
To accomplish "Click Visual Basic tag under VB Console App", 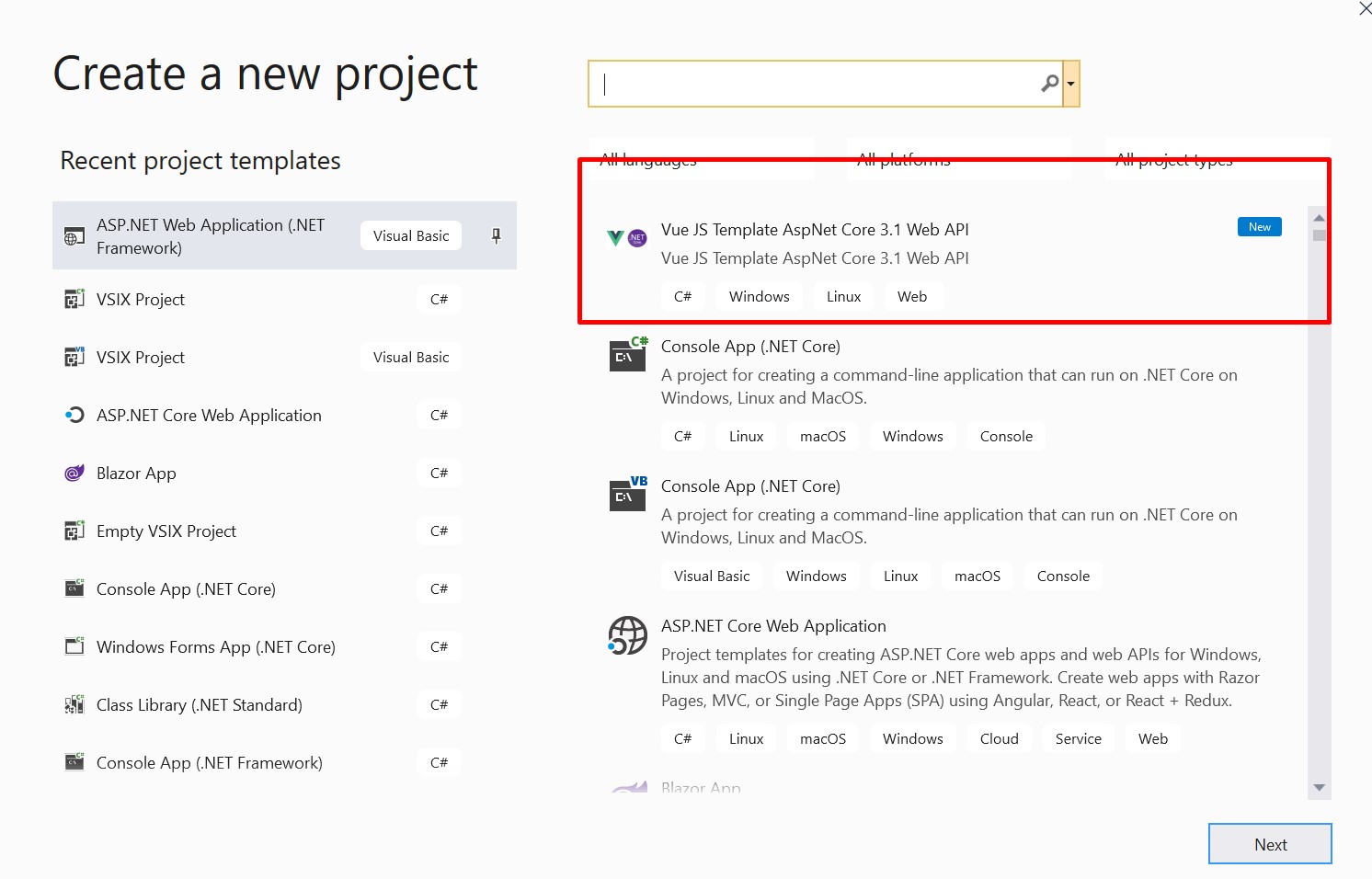I will [712, 576].
